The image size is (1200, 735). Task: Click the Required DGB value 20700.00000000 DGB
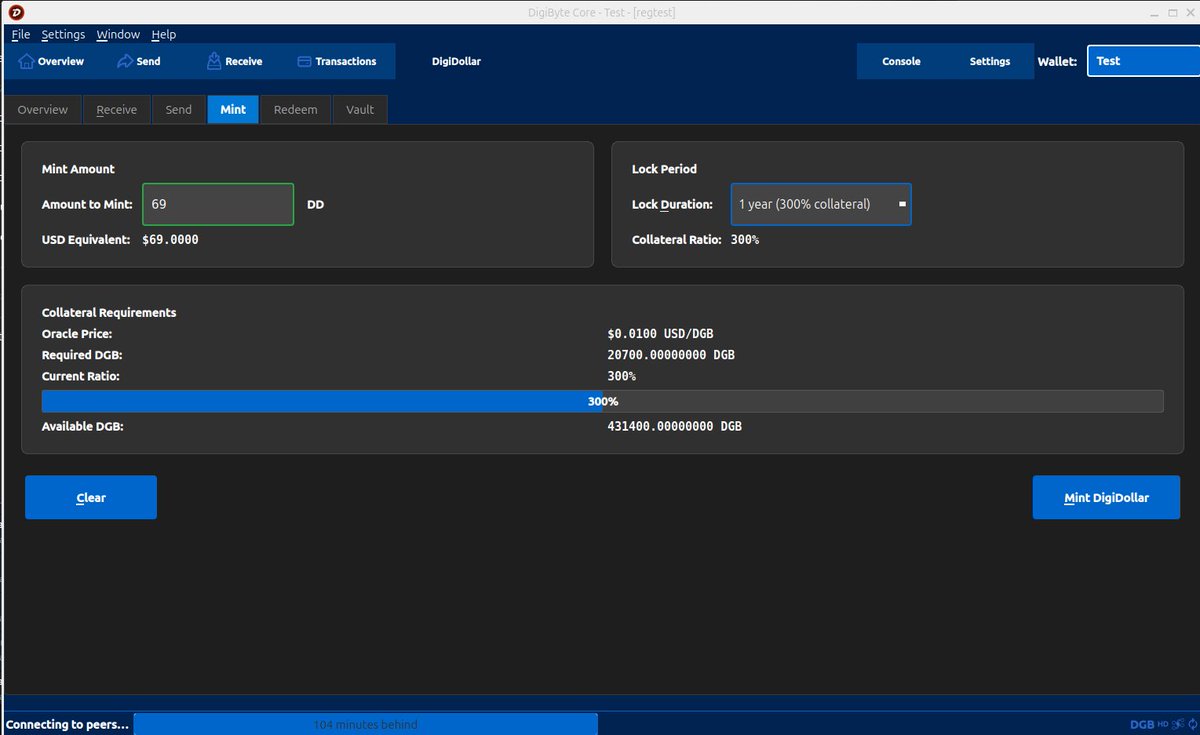coord(671,355)
